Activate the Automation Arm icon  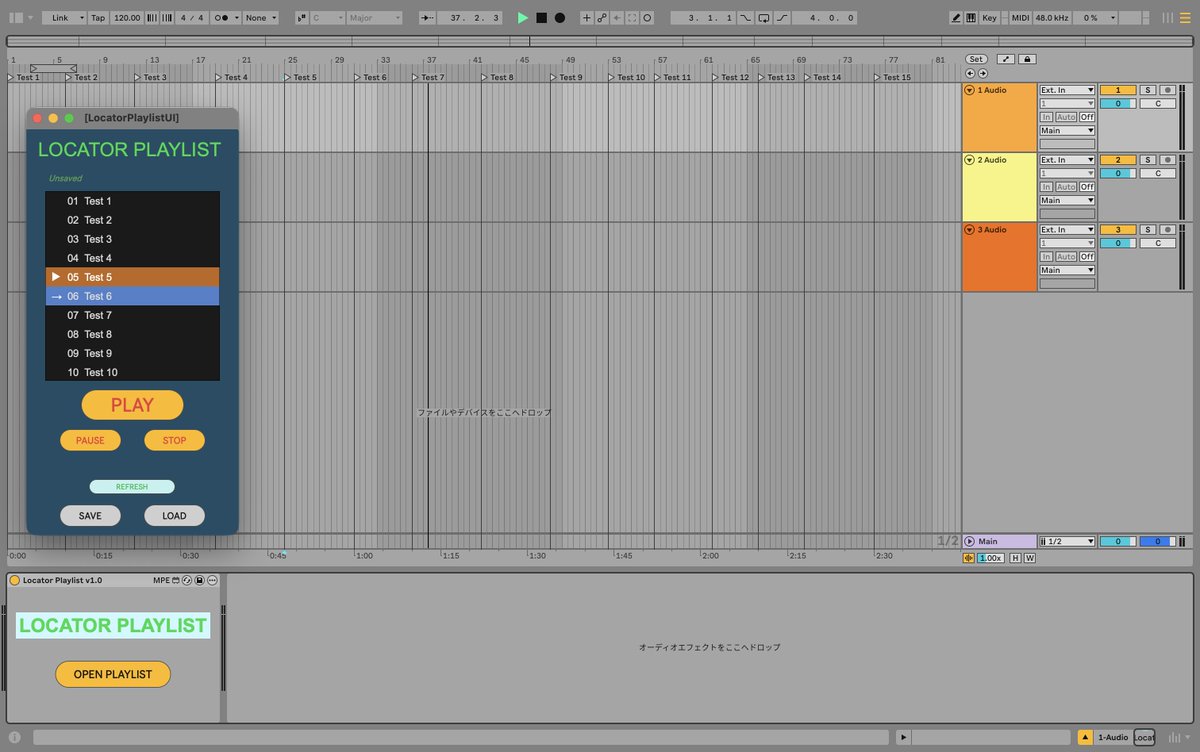(602, 18)
